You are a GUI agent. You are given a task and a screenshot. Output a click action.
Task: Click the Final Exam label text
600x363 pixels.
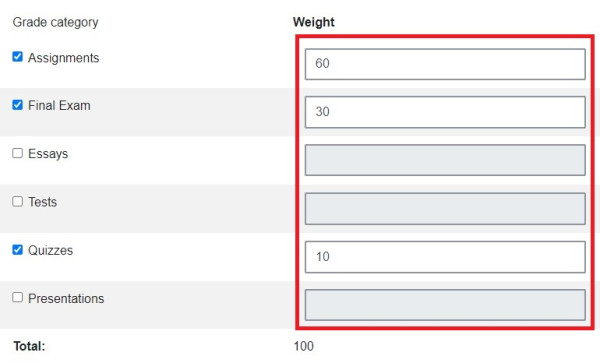(x=59, y=106)
